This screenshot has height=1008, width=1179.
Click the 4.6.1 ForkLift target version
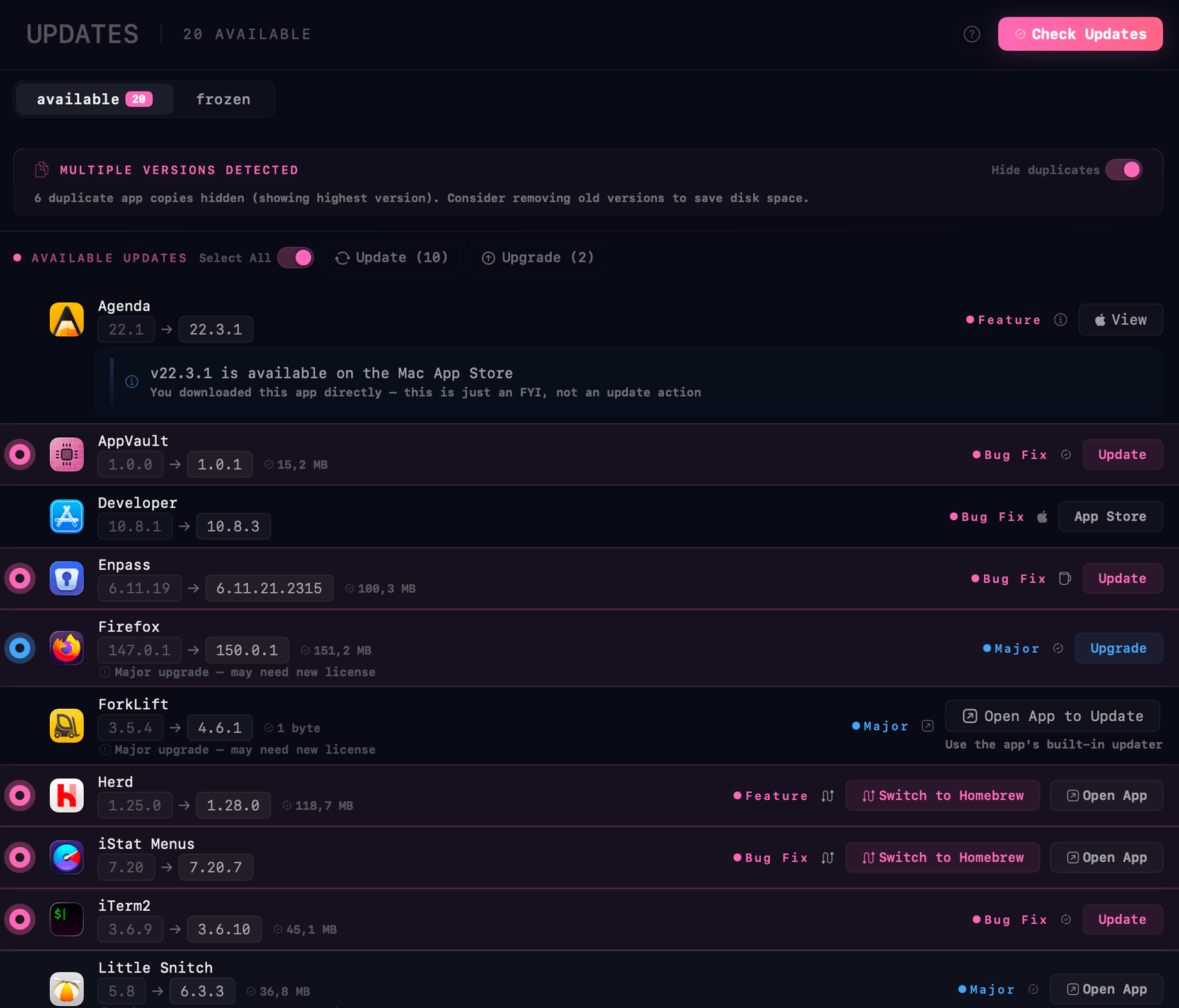click(x=220, y=728)
